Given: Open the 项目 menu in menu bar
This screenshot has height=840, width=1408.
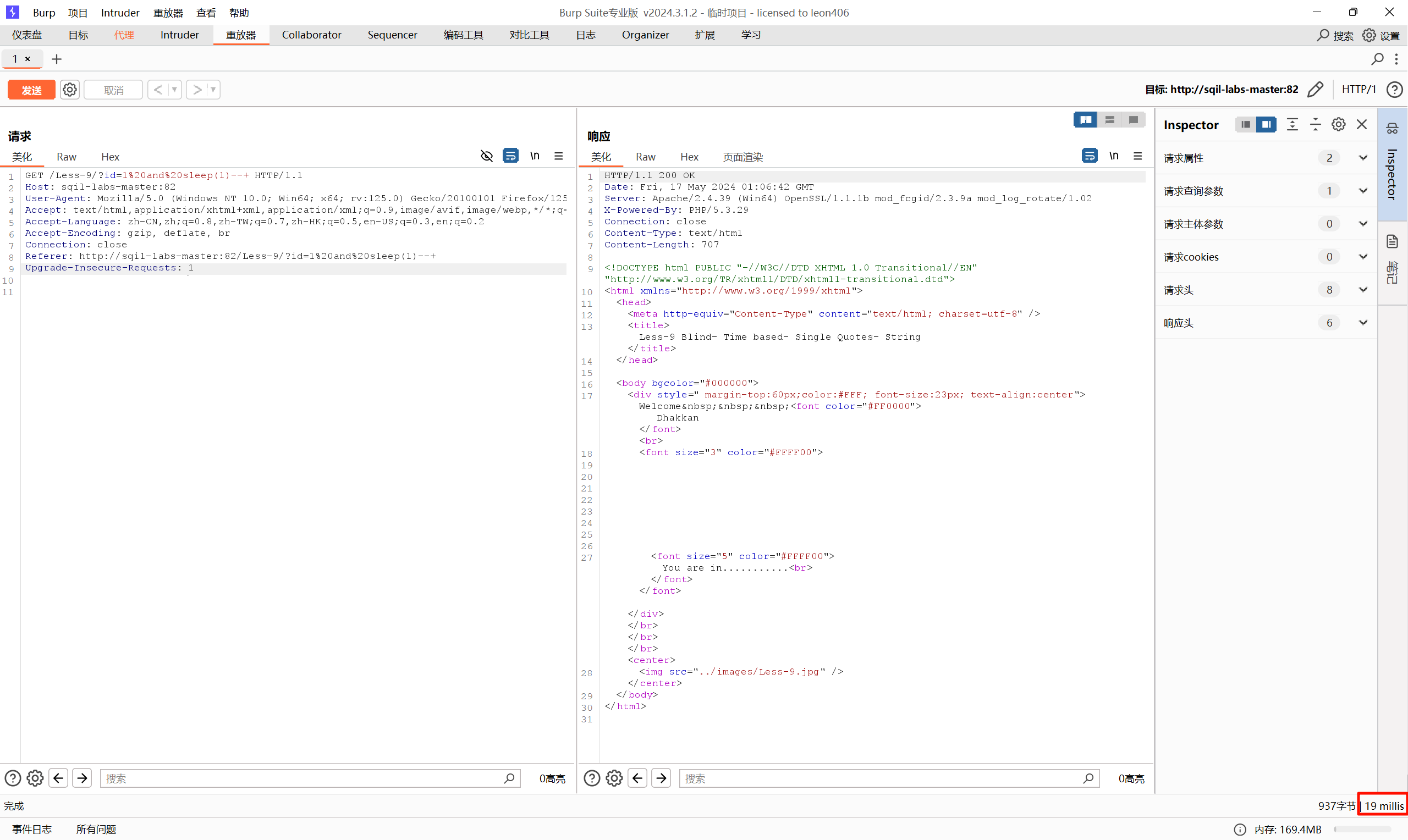Looking at the screenshot, I should [78, 13].
